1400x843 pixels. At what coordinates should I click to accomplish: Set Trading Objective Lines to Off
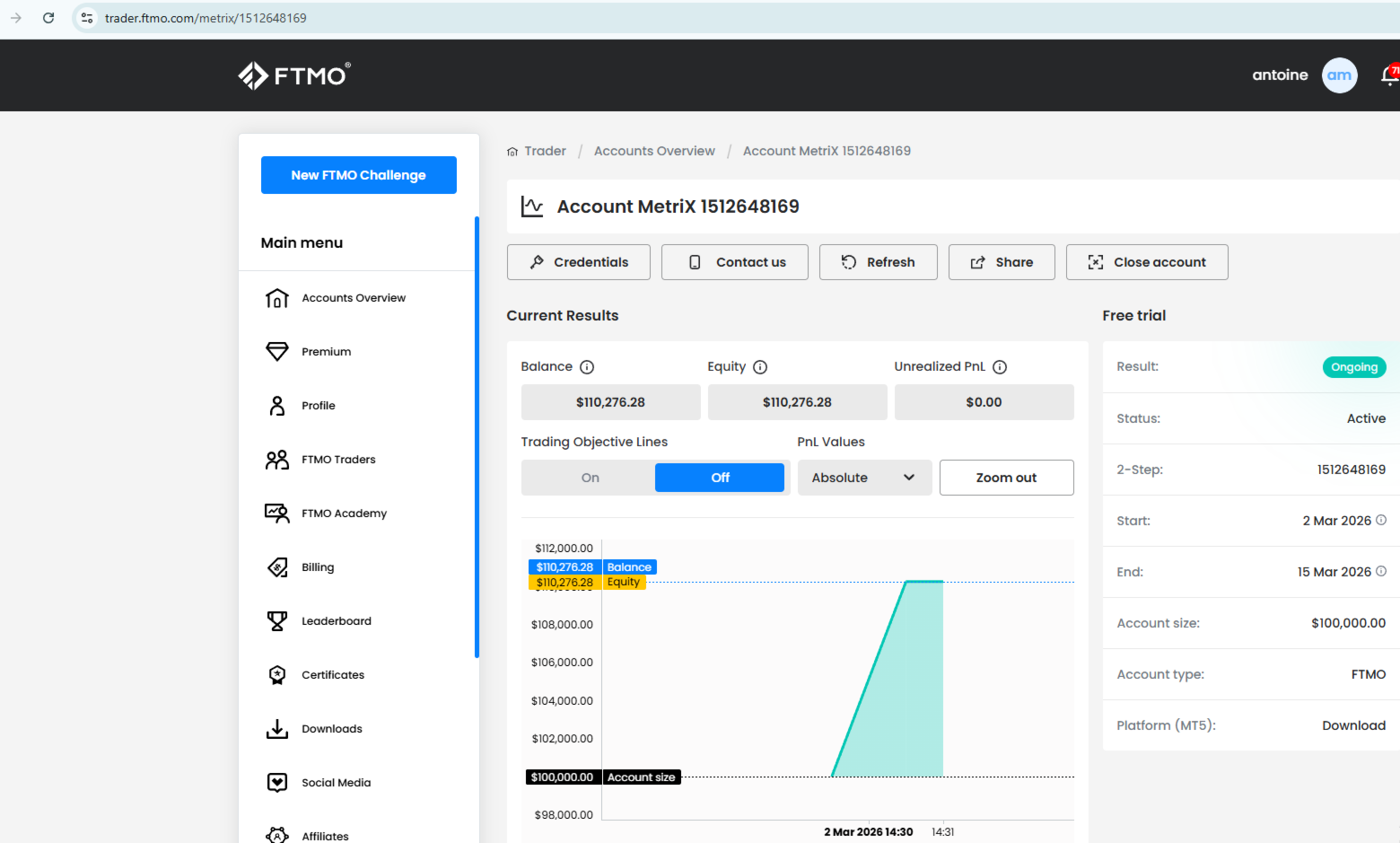click(720, 478)
